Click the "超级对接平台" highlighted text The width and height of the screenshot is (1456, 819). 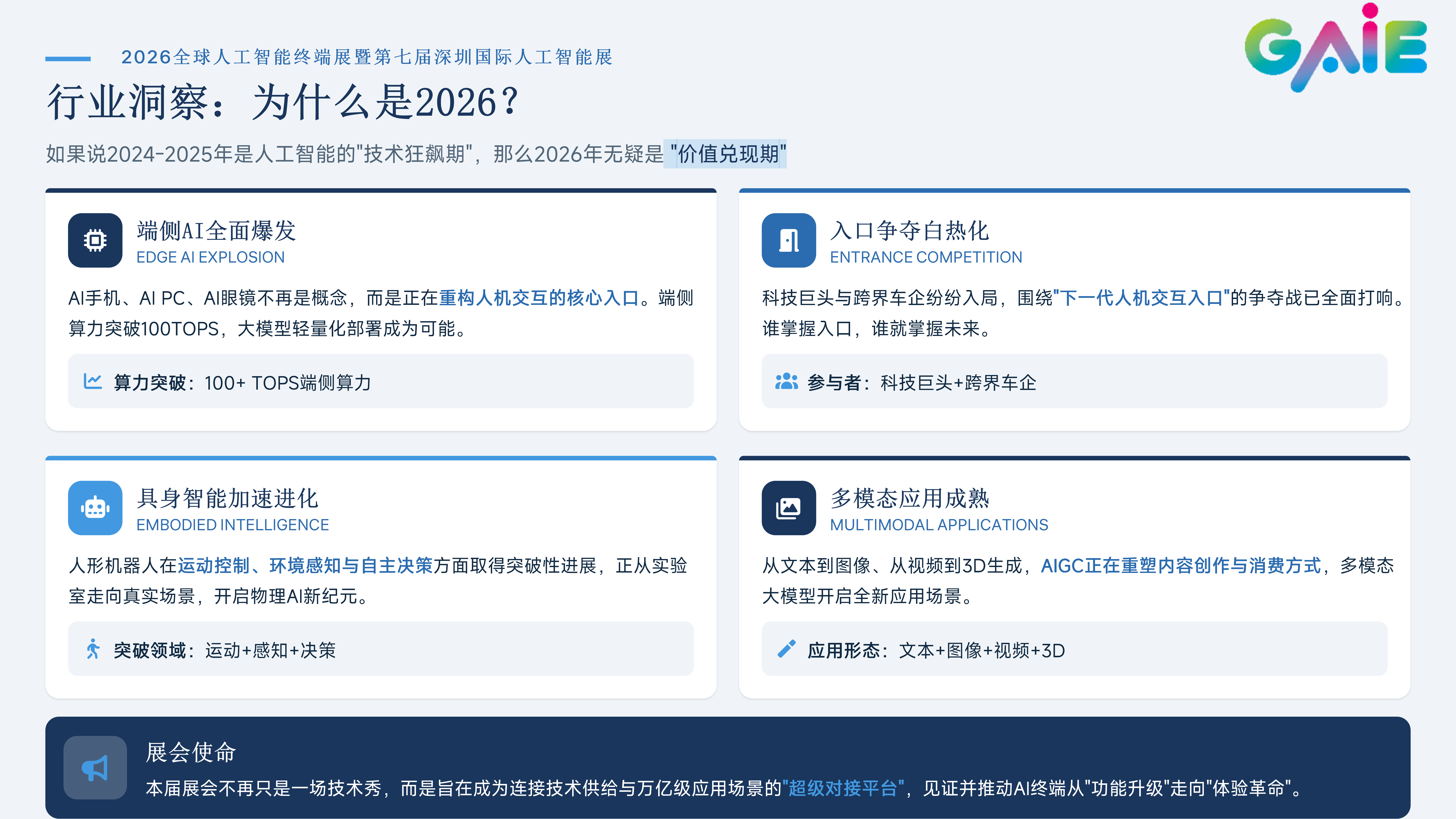[x=843, y=788]
